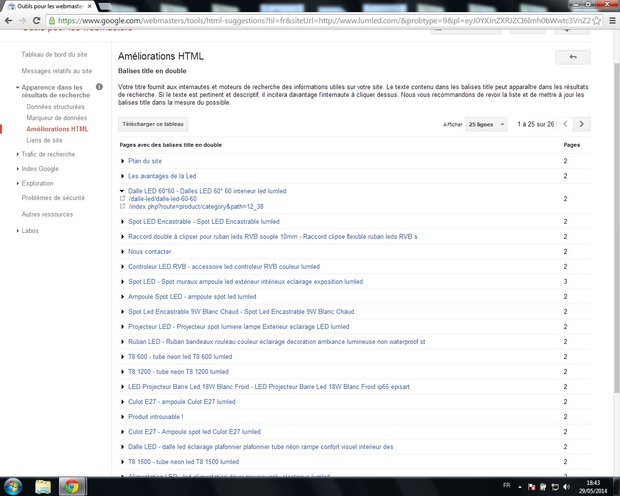The image size is (620, 496).
Task: Go to previous page of results
Action: pos(567,124)
